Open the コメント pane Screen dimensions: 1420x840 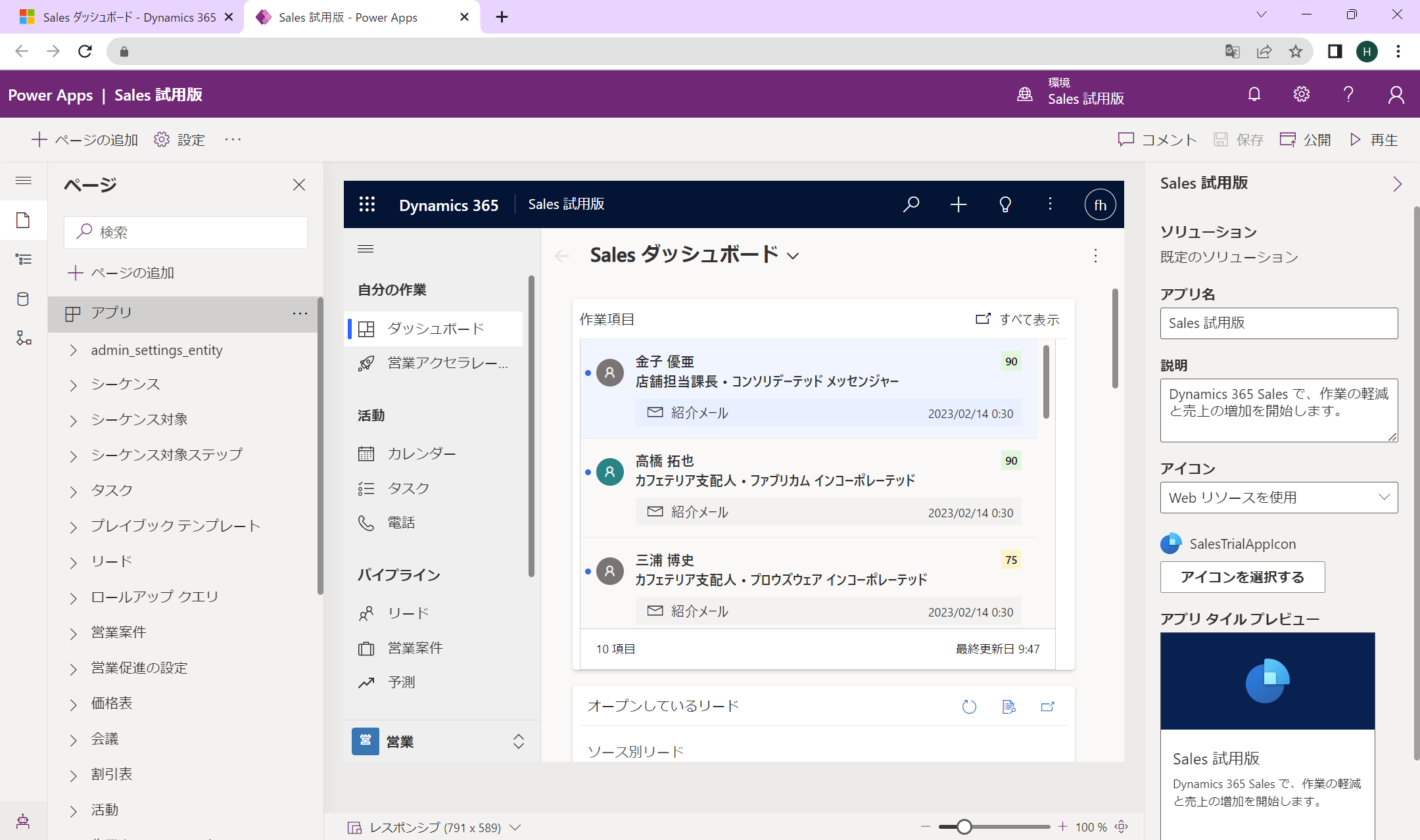[1157, 139]
